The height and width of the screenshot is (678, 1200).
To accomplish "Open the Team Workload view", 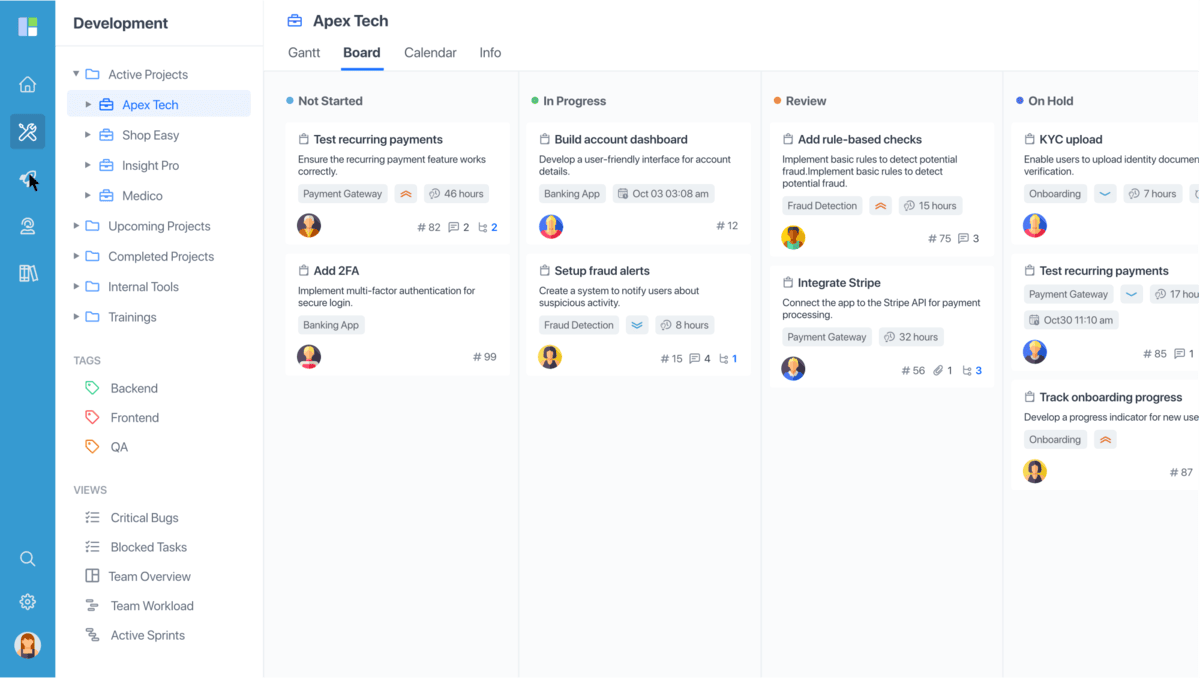I will [x=151, y=606].
